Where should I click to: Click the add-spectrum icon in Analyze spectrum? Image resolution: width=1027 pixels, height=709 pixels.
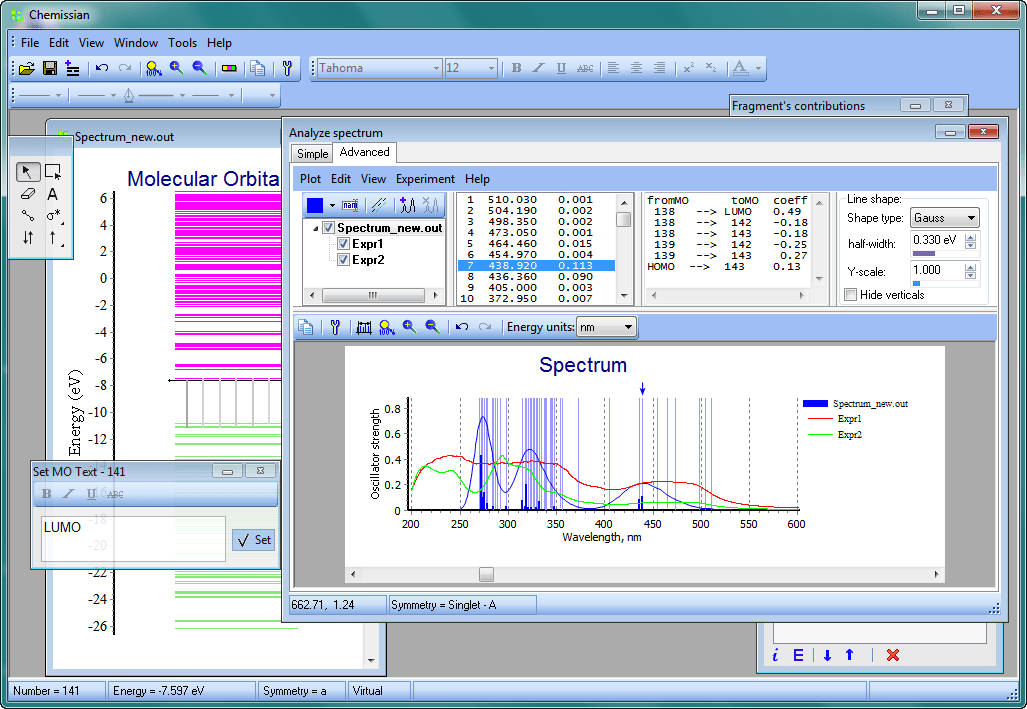pyautogui.click(x=406, y=204)
